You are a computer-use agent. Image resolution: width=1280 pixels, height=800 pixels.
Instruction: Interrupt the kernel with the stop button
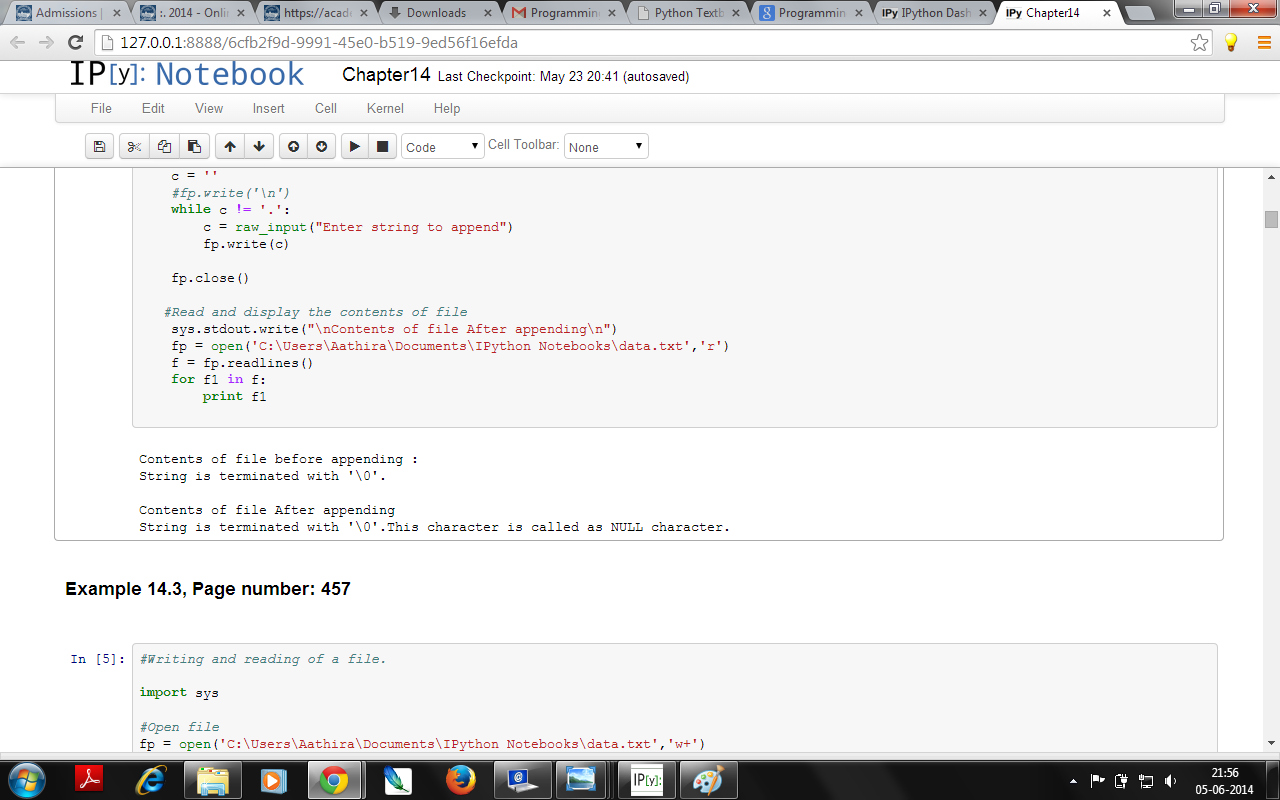click(x=382, y=147)
